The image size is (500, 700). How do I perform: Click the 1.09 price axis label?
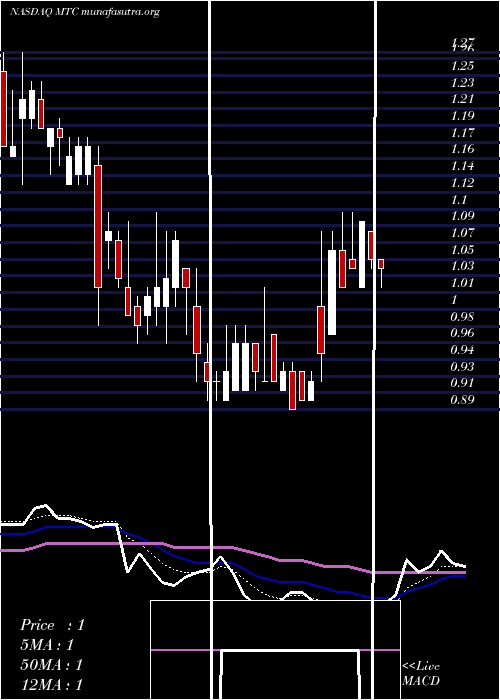[462, 216]
